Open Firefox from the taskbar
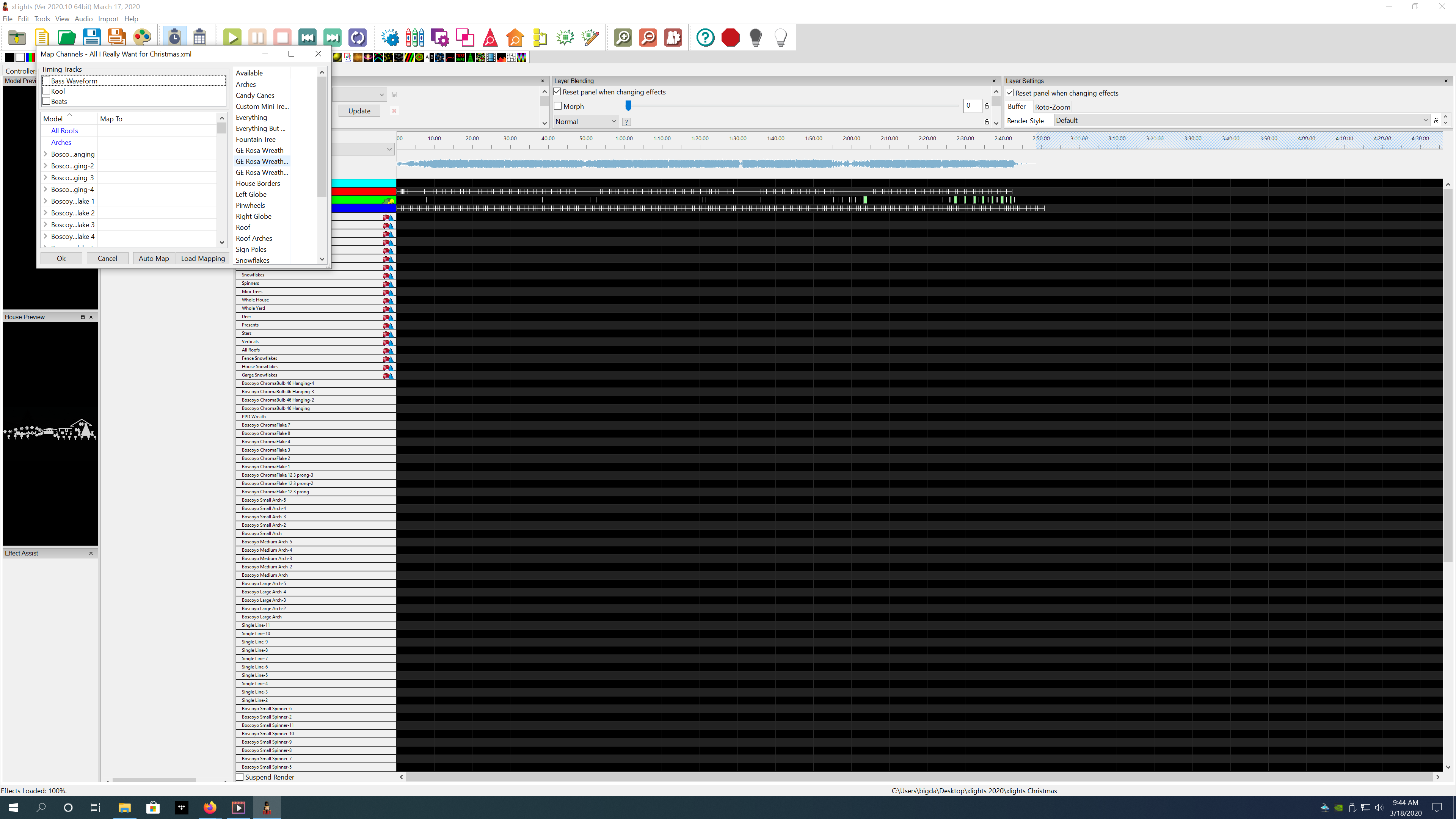The height and width of the screenshot is (819, 1456). point(210,807)
